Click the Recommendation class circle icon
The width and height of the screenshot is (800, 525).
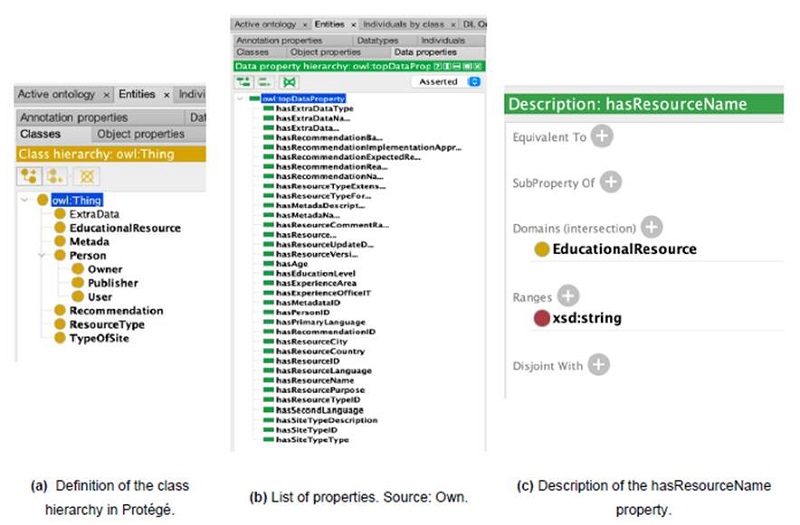(60, 310)
